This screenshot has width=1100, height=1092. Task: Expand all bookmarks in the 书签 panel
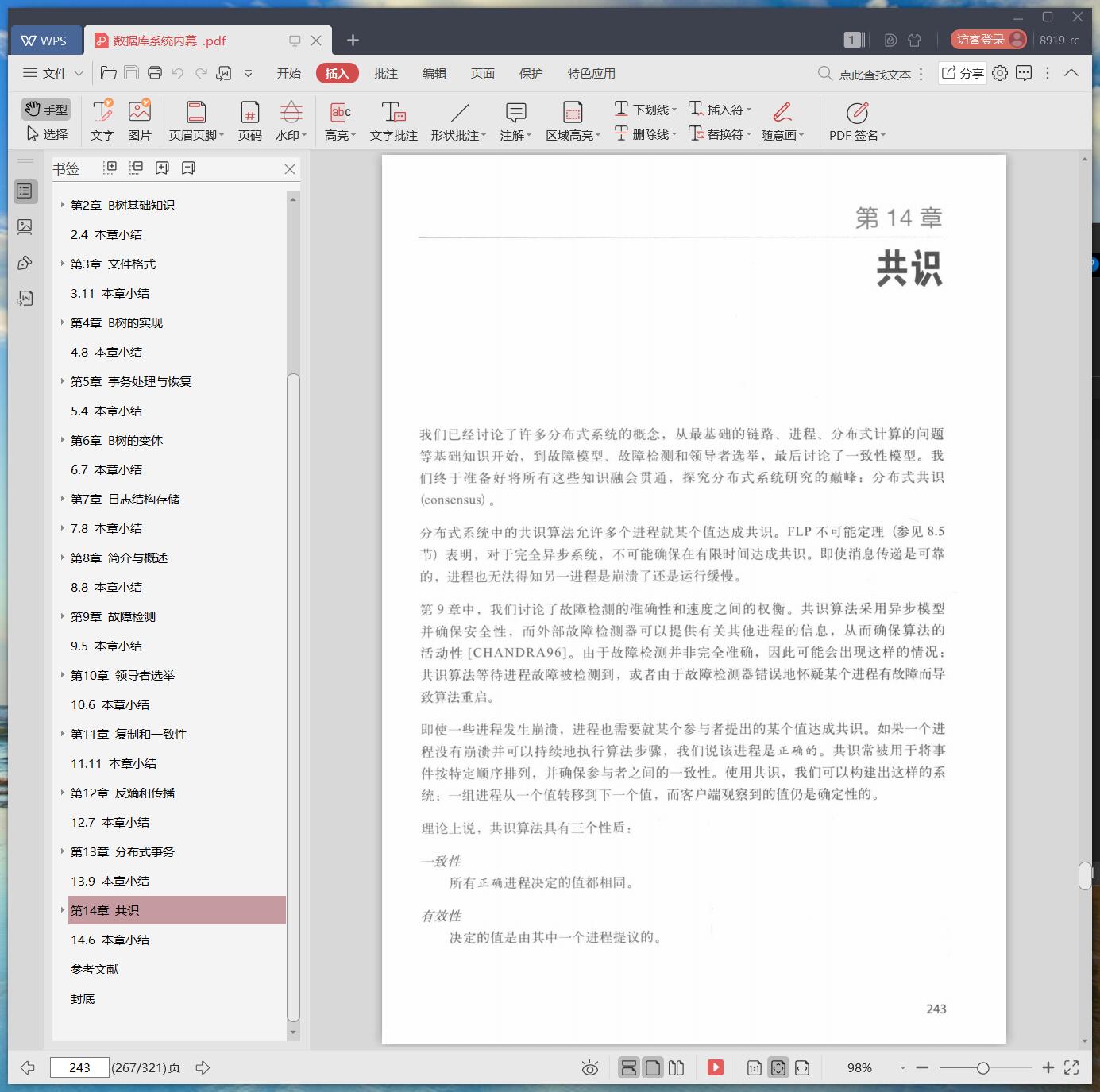110,168
